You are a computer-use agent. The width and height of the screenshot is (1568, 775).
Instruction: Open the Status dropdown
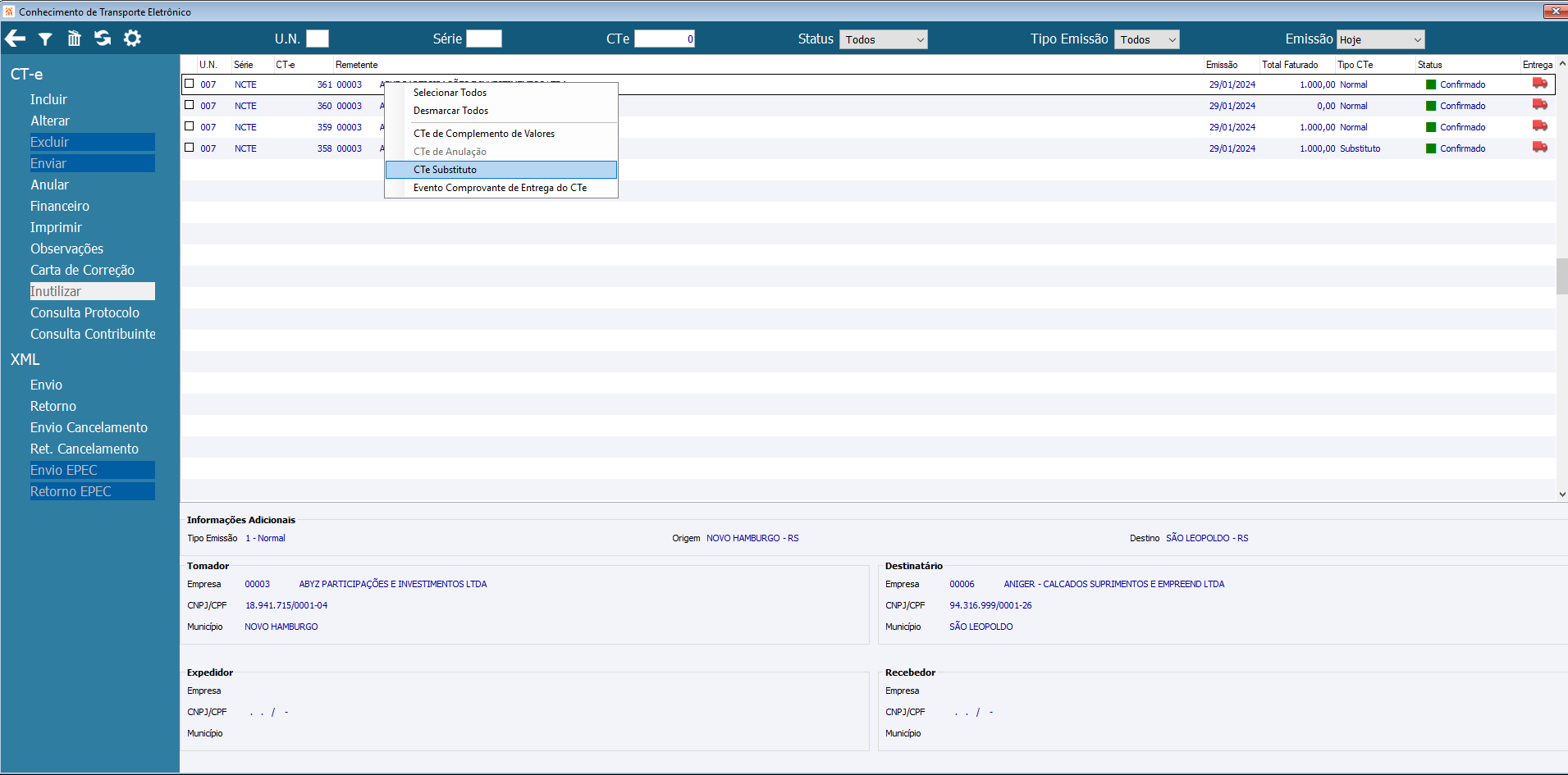[884, 39]
